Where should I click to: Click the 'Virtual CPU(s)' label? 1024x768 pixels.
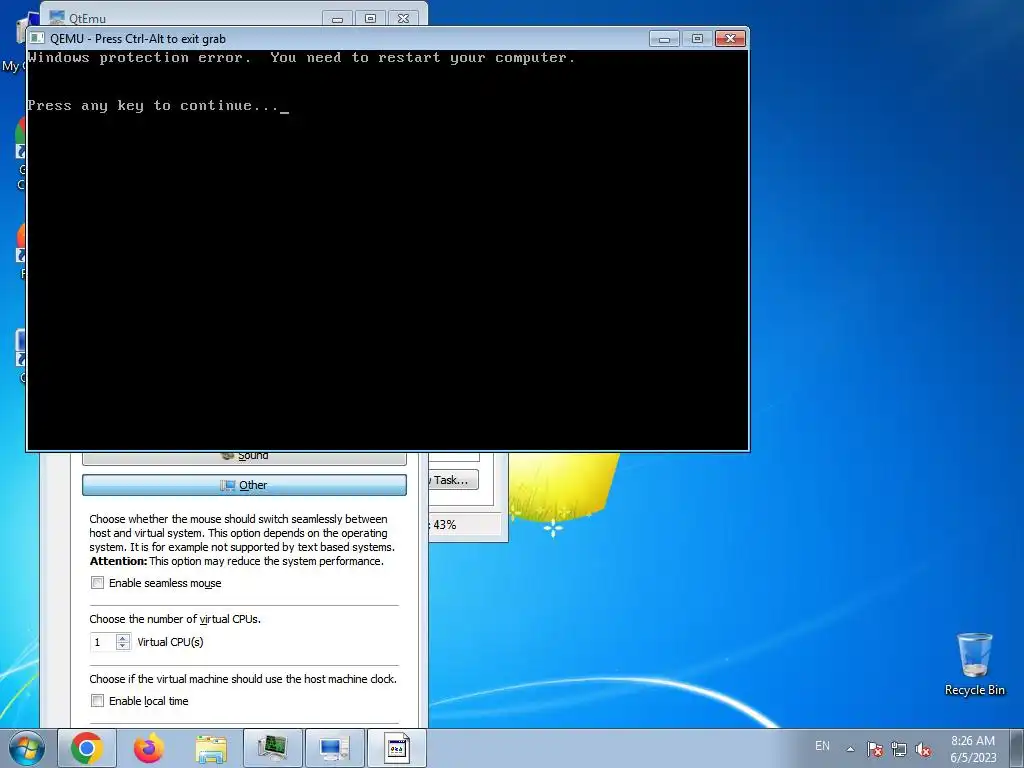point(170,642)
